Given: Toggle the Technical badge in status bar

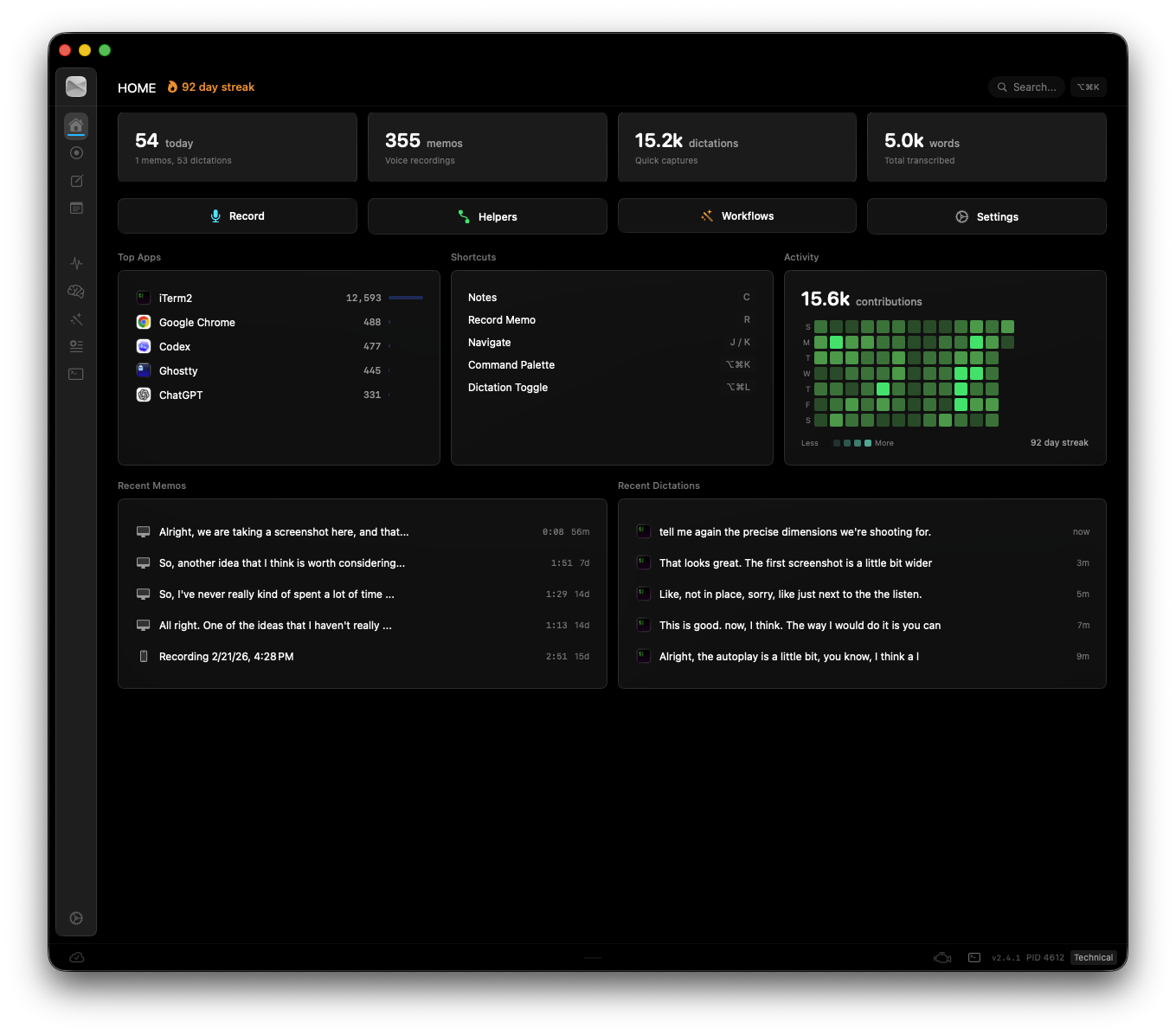Looking at the screenshot, I should (x=1093, y=957).
